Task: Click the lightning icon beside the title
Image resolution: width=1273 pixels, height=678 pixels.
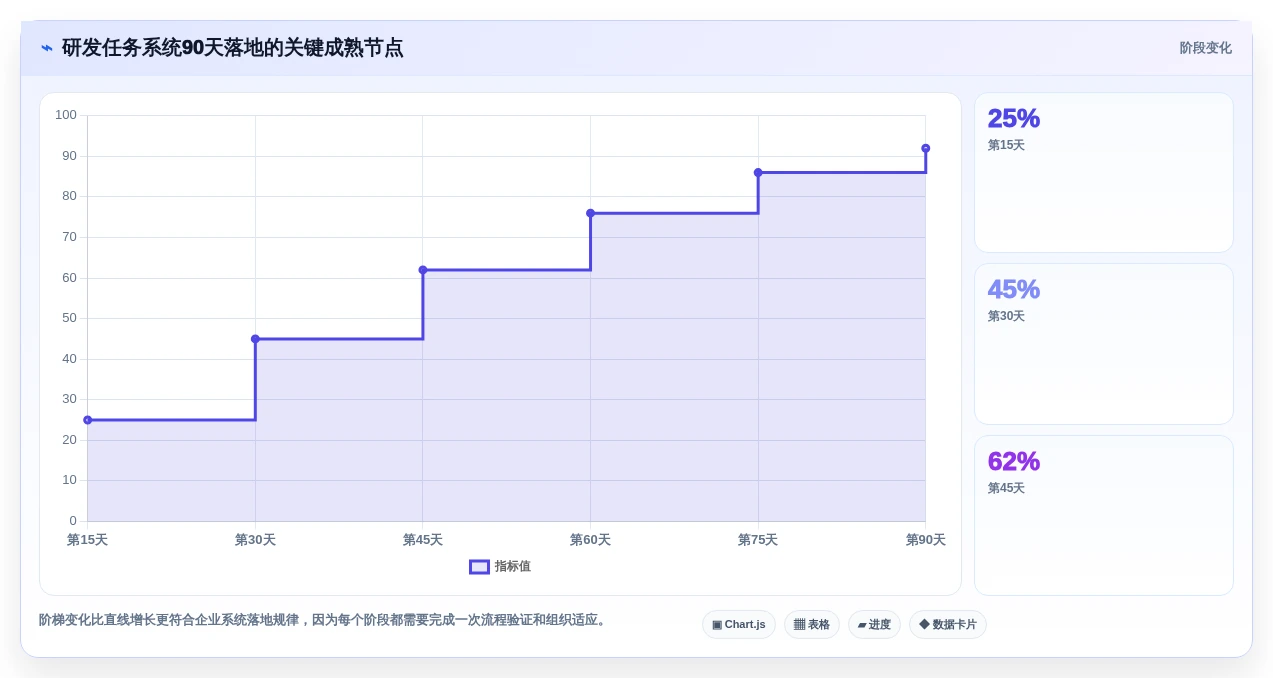Action: tap(47, 48)
